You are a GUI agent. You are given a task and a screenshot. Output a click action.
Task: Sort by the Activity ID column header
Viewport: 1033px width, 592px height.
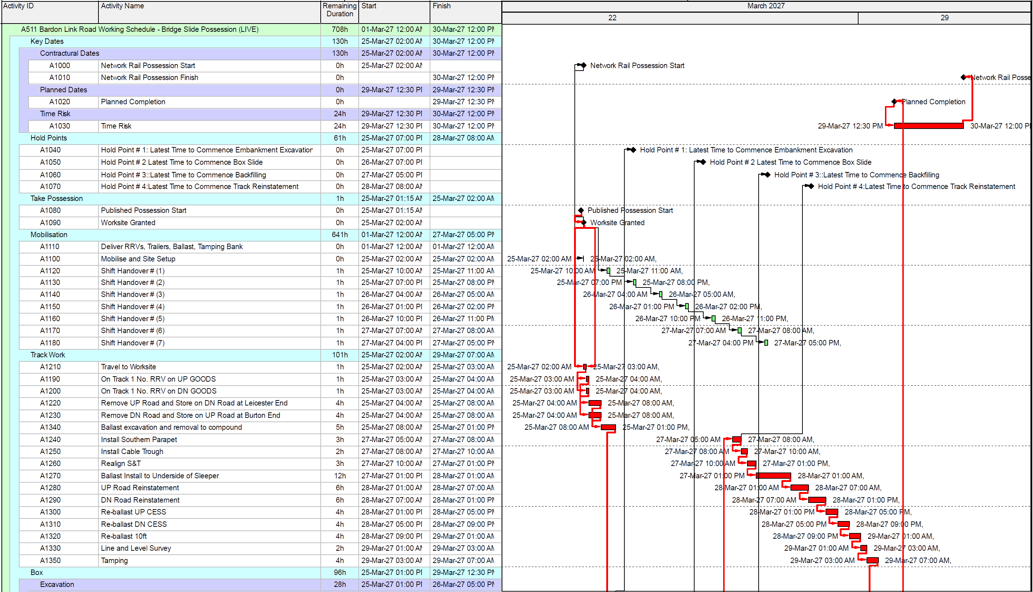tap(49, 12)
